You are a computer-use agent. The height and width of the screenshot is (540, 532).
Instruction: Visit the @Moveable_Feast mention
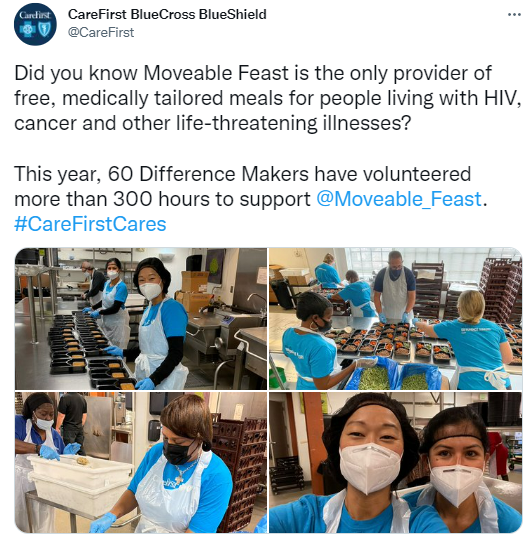(x=399, y=199)
